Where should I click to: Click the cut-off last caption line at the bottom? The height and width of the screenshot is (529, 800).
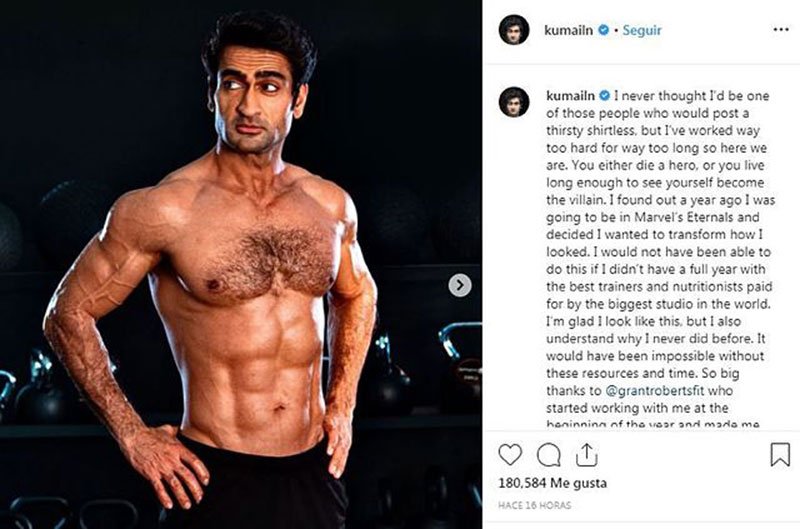[653, 423]
